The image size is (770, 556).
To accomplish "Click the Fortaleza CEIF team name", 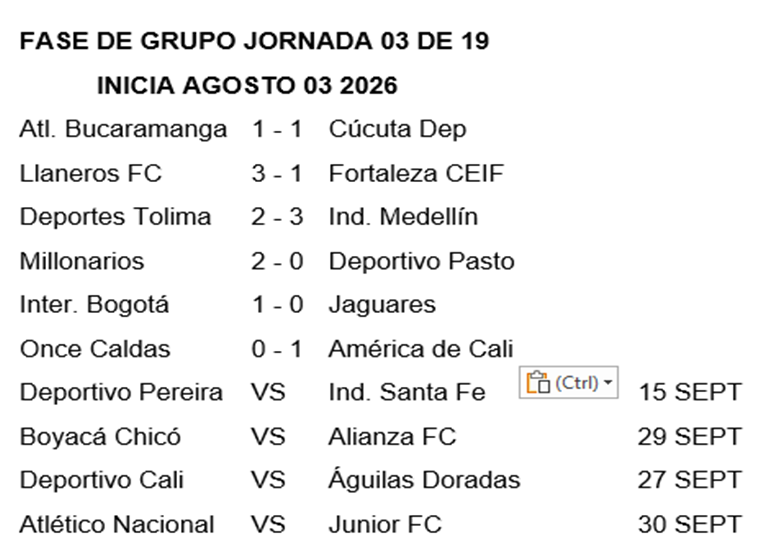I will point(416,173).
